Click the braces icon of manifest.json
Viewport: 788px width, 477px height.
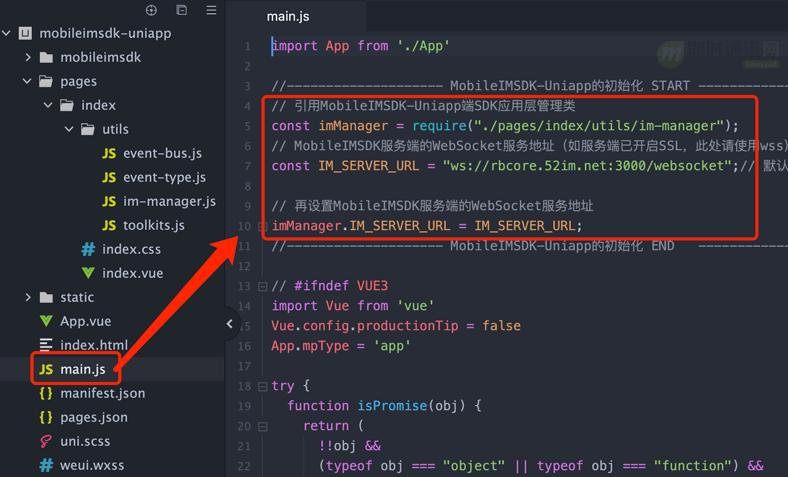46,393
